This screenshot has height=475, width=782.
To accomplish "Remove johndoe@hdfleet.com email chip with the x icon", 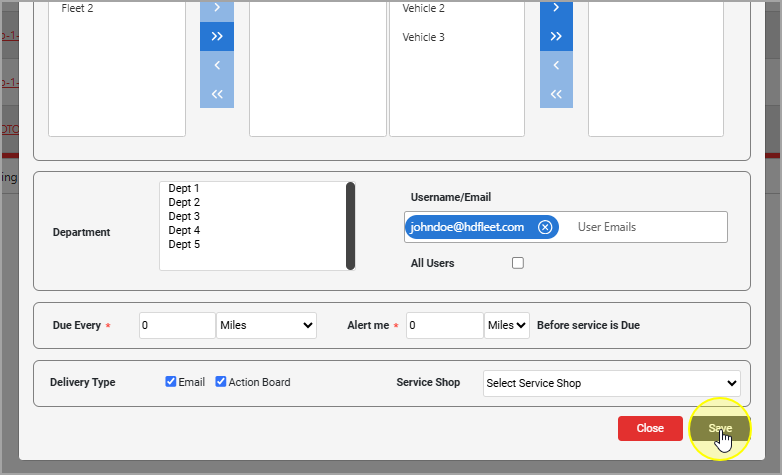I will [545, 227].
